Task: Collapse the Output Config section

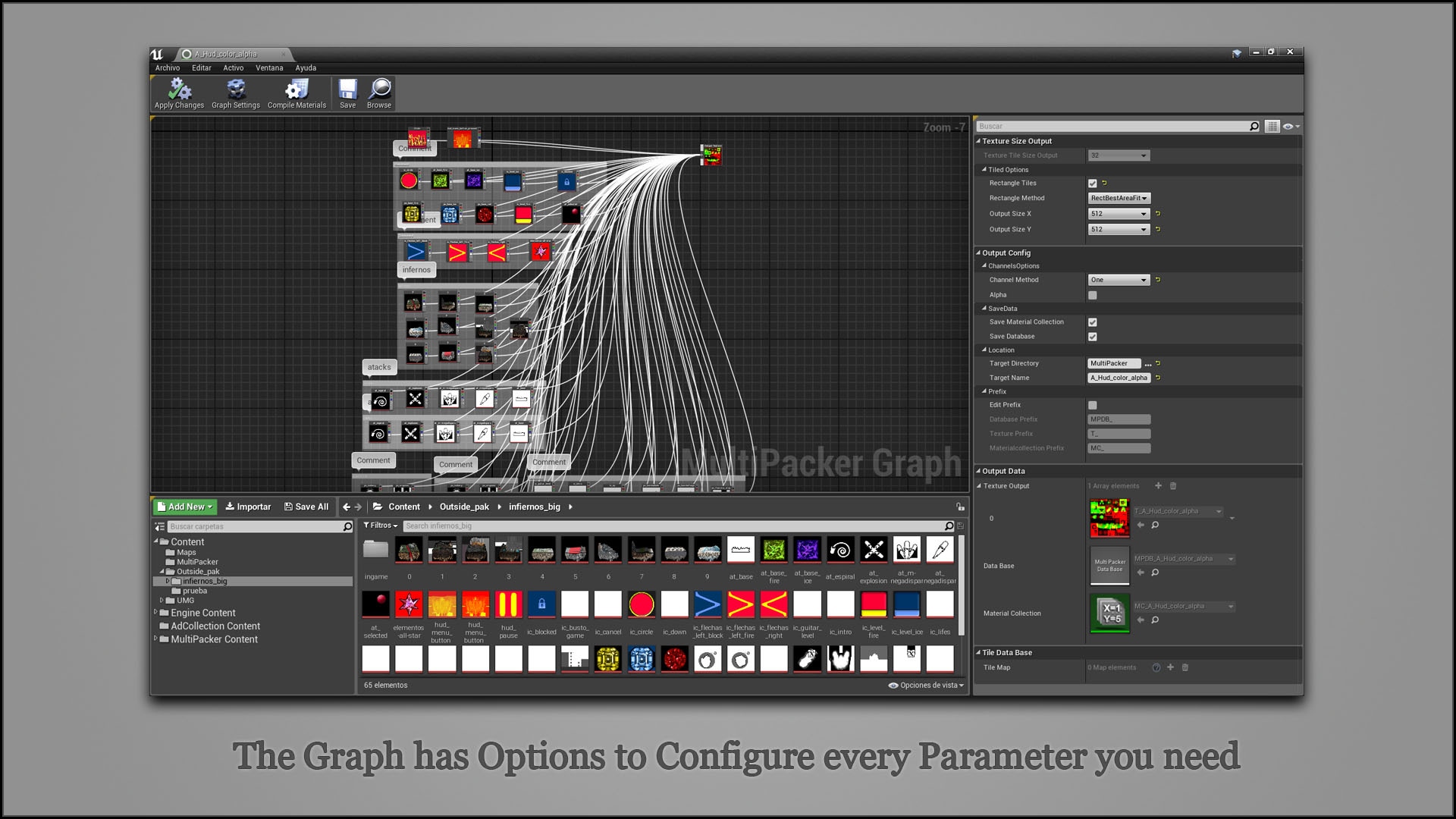Action: coord(979,253)
